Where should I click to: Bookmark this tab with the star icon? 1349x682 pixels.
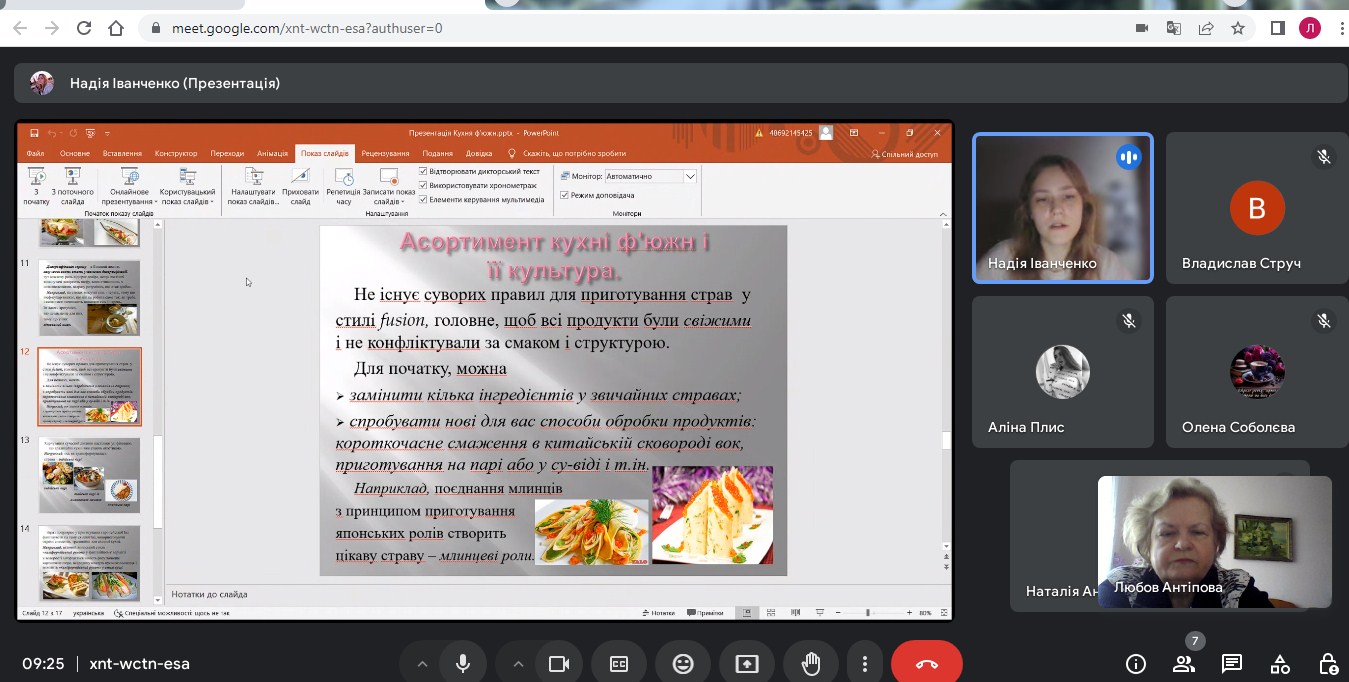(1238, 28)
